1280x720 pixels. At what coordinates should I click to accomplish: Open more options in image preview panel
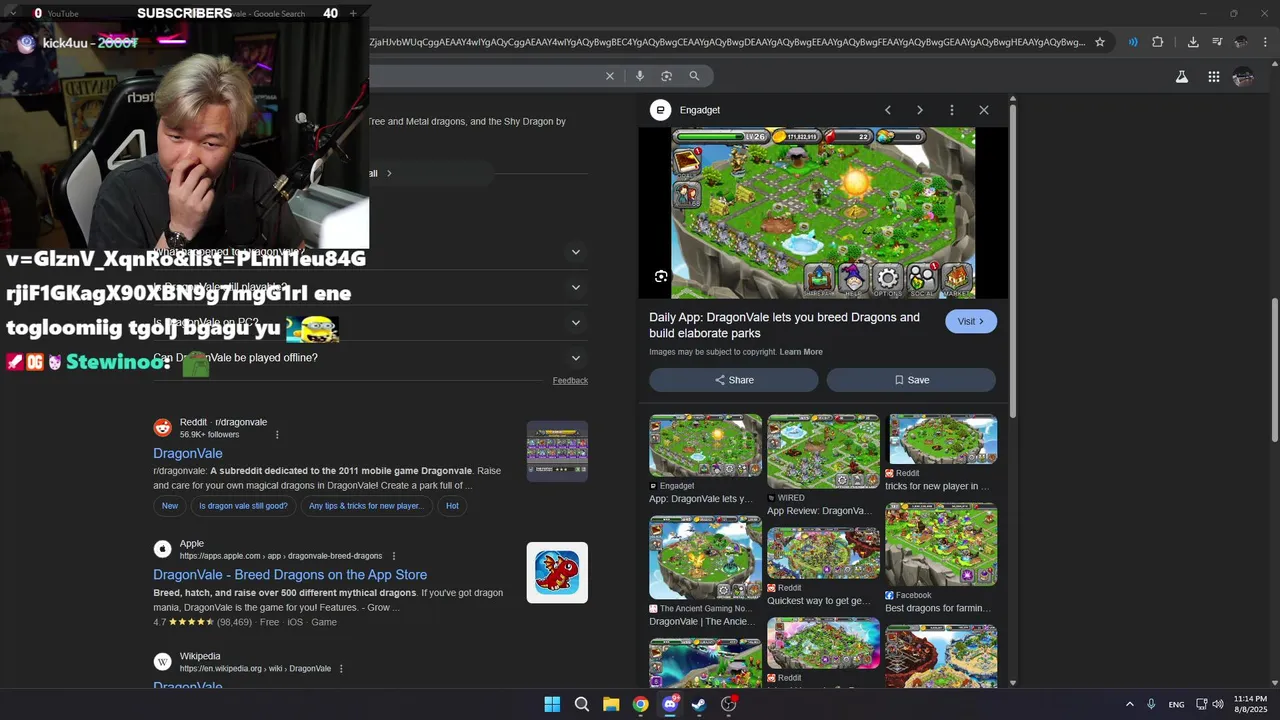tap(952, 110)
